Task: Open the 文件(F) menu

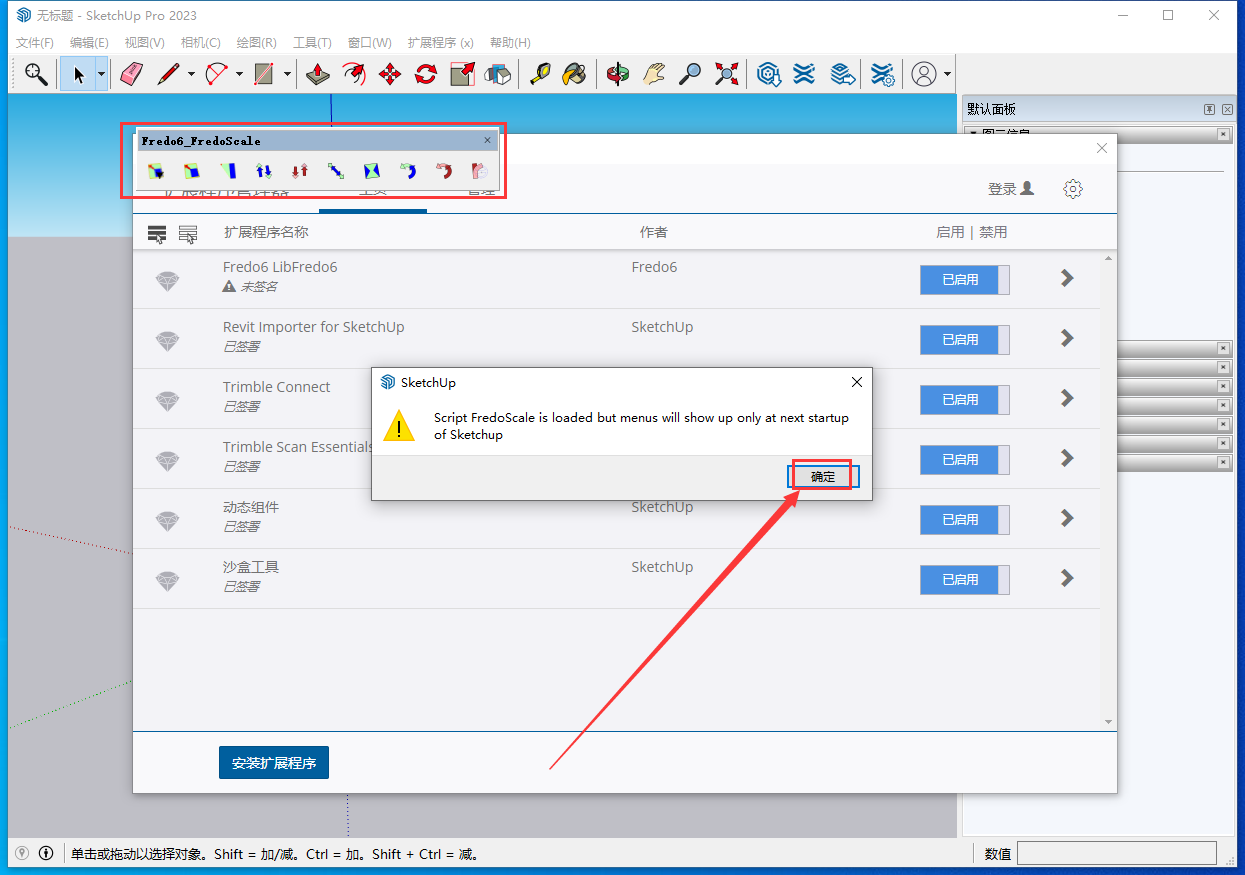Action: click(x=35, y=43)
